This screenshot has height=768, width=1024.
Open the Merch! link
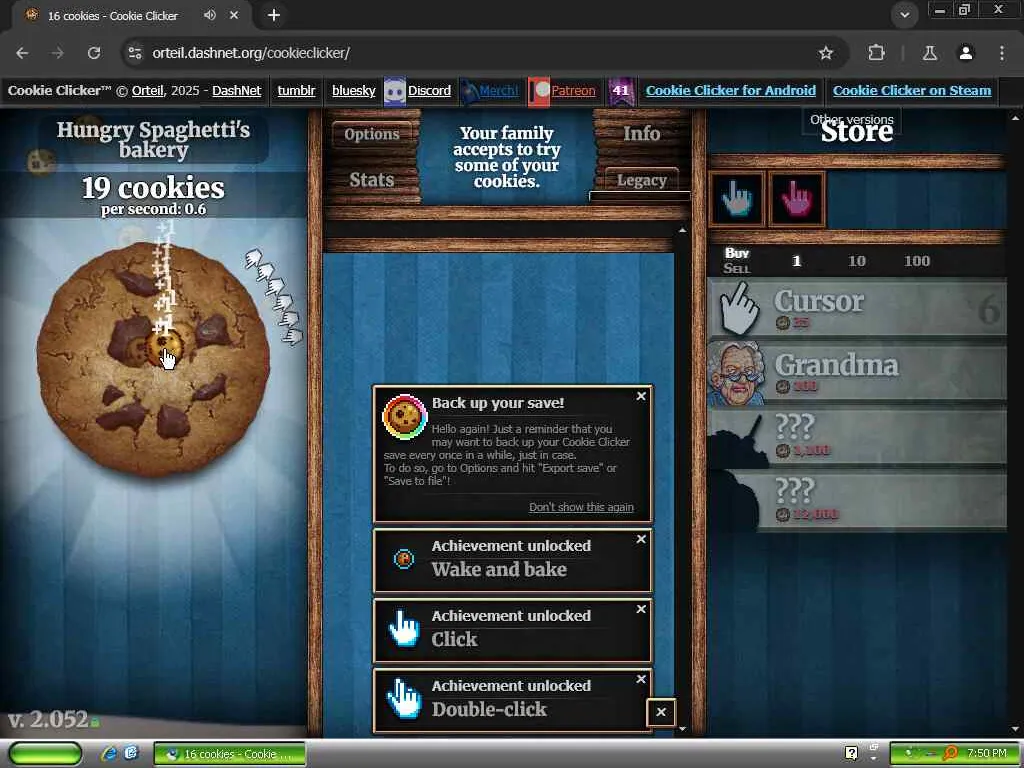pyautogui.click(x=498, y=90)
